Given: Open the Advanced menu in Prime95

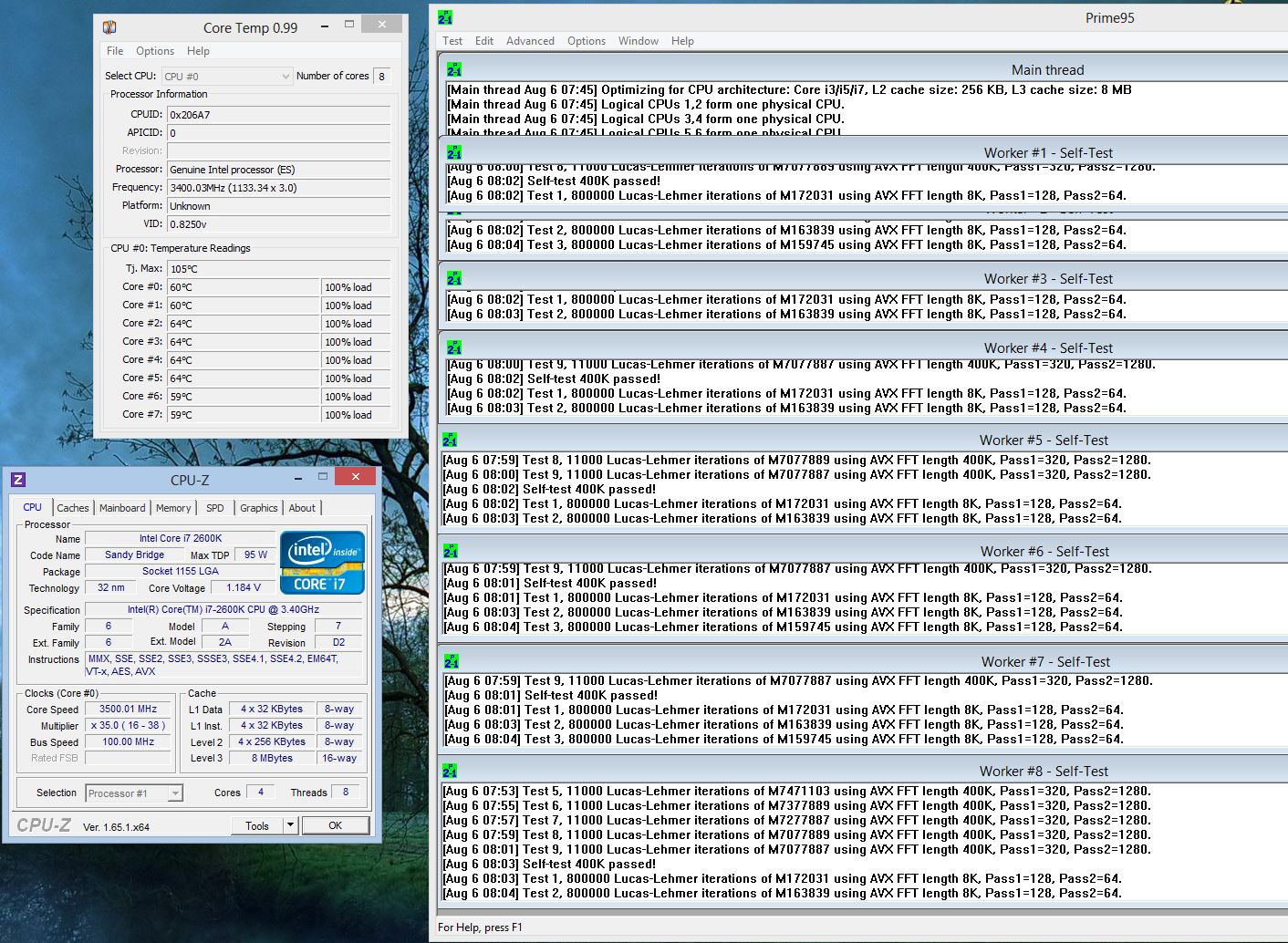Looking at the screenshot, I should pyautogui.click(x=530, y=41).
